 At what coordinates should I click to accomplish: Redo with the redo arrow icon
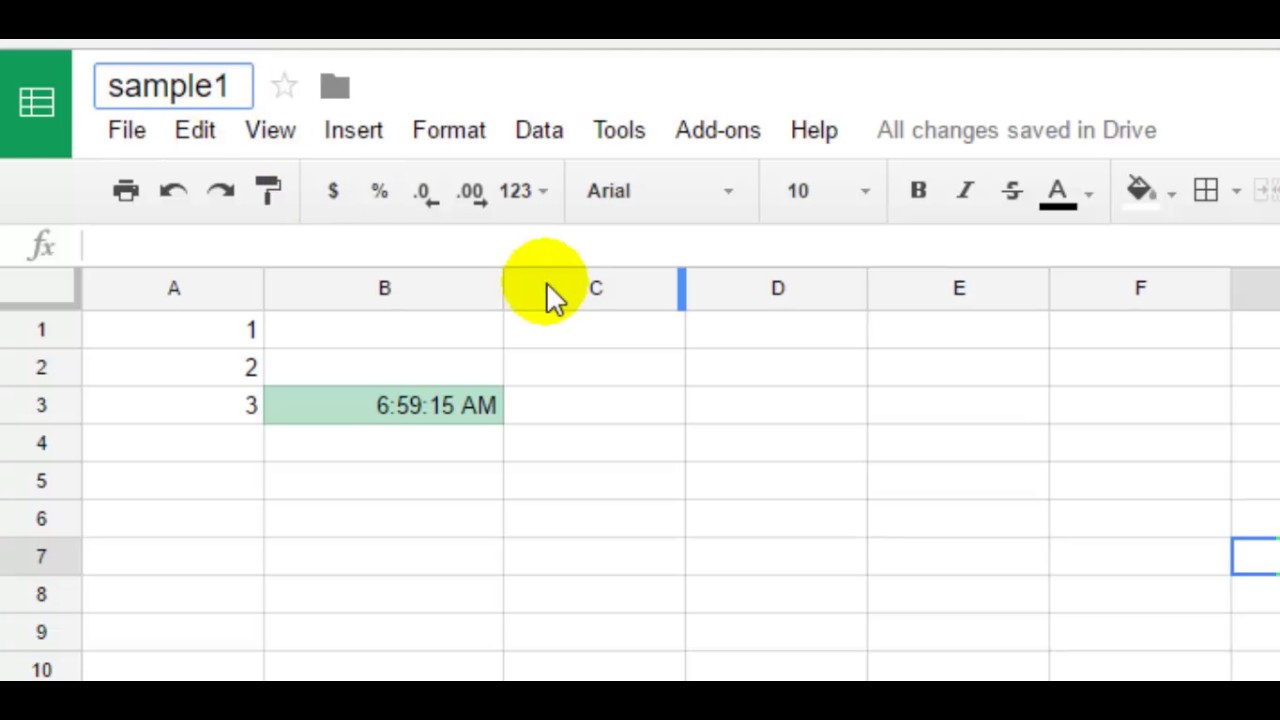pos(221,190)
